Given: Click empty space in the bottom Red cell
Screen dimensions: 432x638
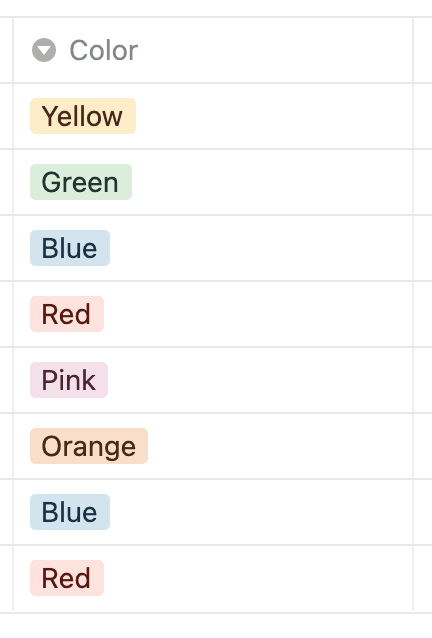Looking at the screenshot, I should tap(258, 578).
